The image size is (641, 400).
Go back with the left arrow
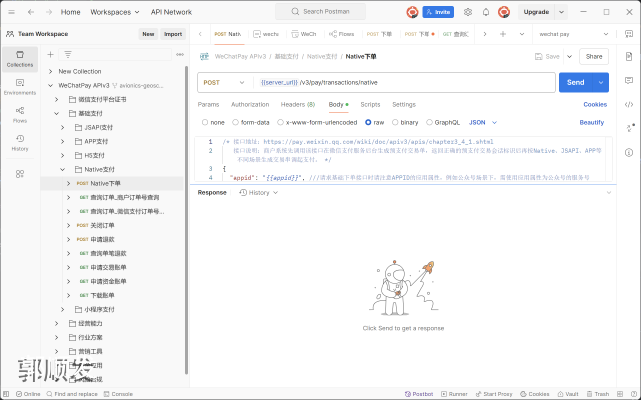31,12
